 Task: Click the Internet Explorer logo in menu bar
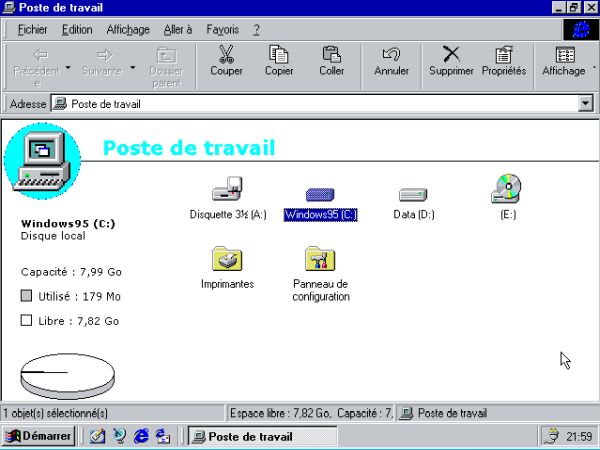click(581, 30)
